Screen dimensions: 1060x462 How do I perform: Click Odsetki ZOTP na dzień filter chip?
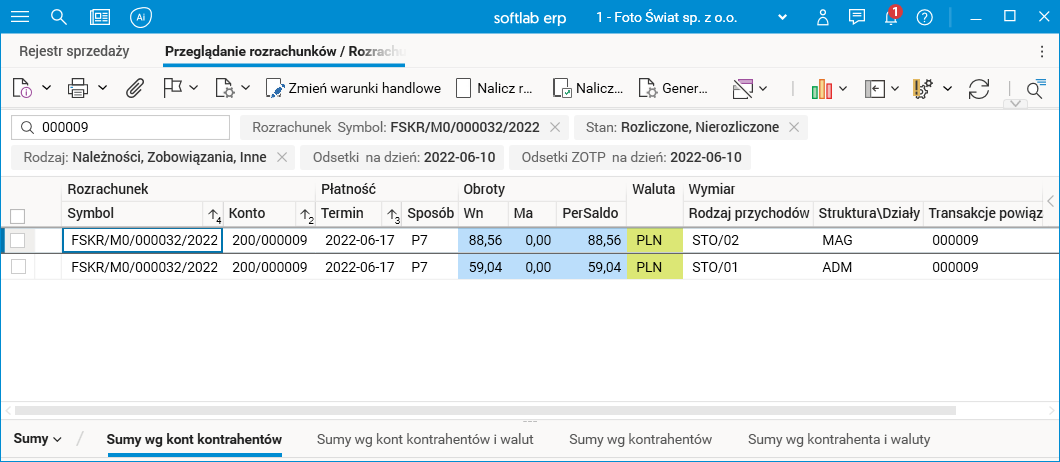[x=630, y=158]
